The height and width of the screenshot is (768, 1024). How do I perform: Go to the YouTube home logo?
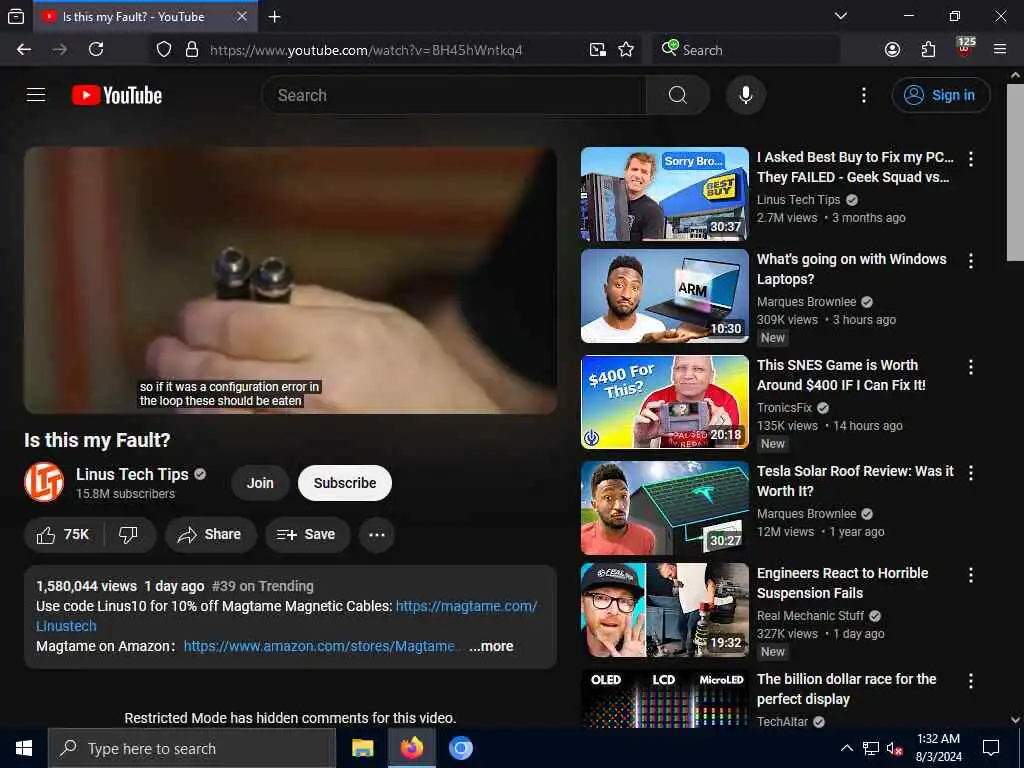117,95
